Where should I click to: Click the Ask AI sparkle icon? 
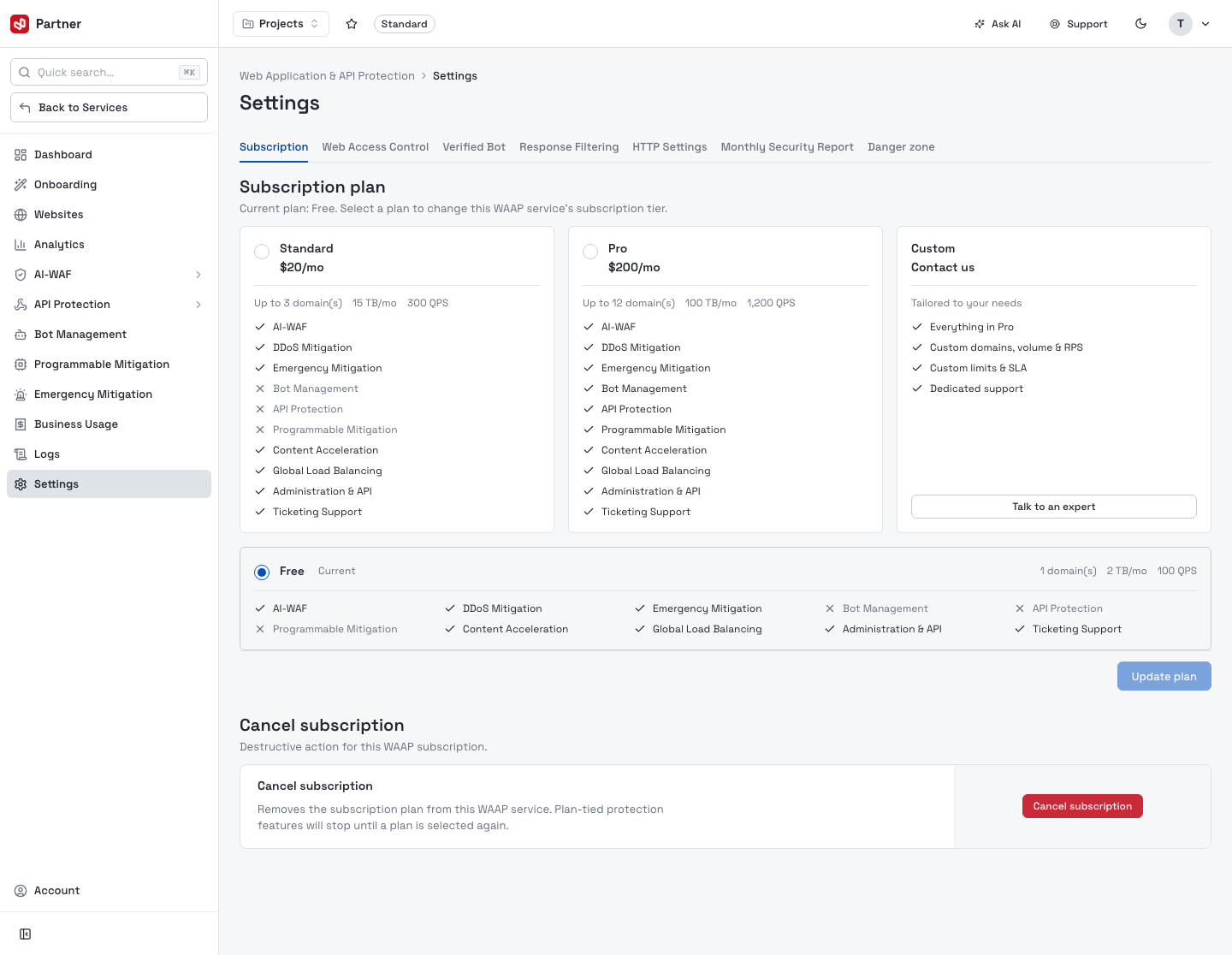[x=980, y=24]
